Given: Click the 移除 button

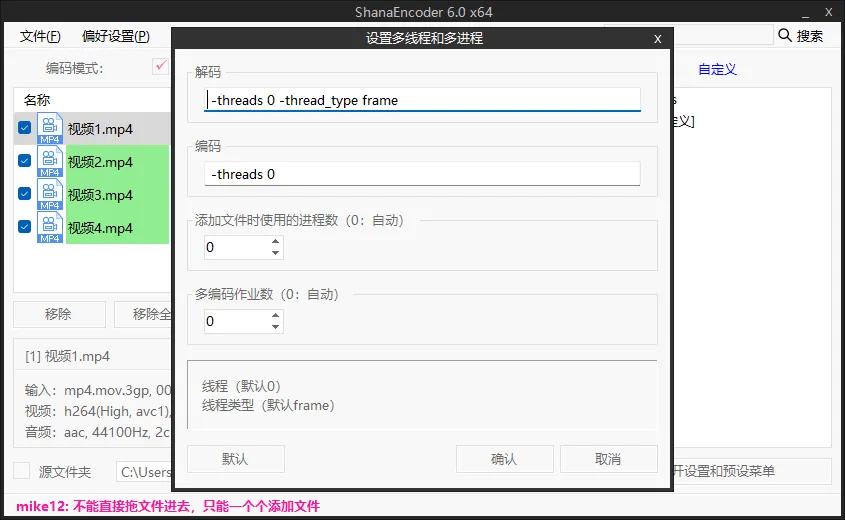Looking at the screenshot, I should coord(59,314).
